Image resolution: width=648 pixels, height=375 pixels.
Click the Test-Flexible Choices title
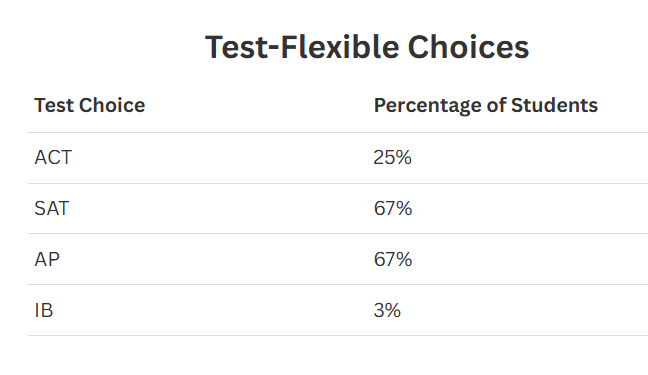367,47
